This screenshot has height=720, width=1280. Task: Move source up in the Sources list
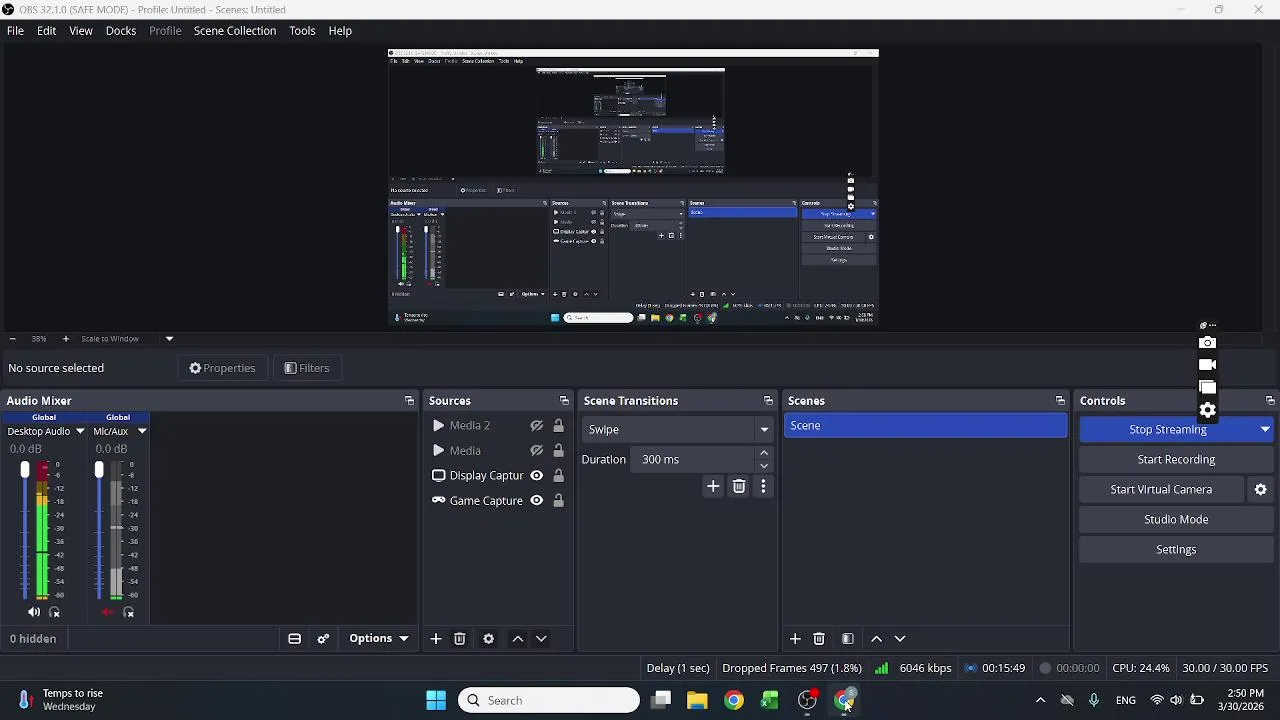pyautogui.click(x=517, y=639)
